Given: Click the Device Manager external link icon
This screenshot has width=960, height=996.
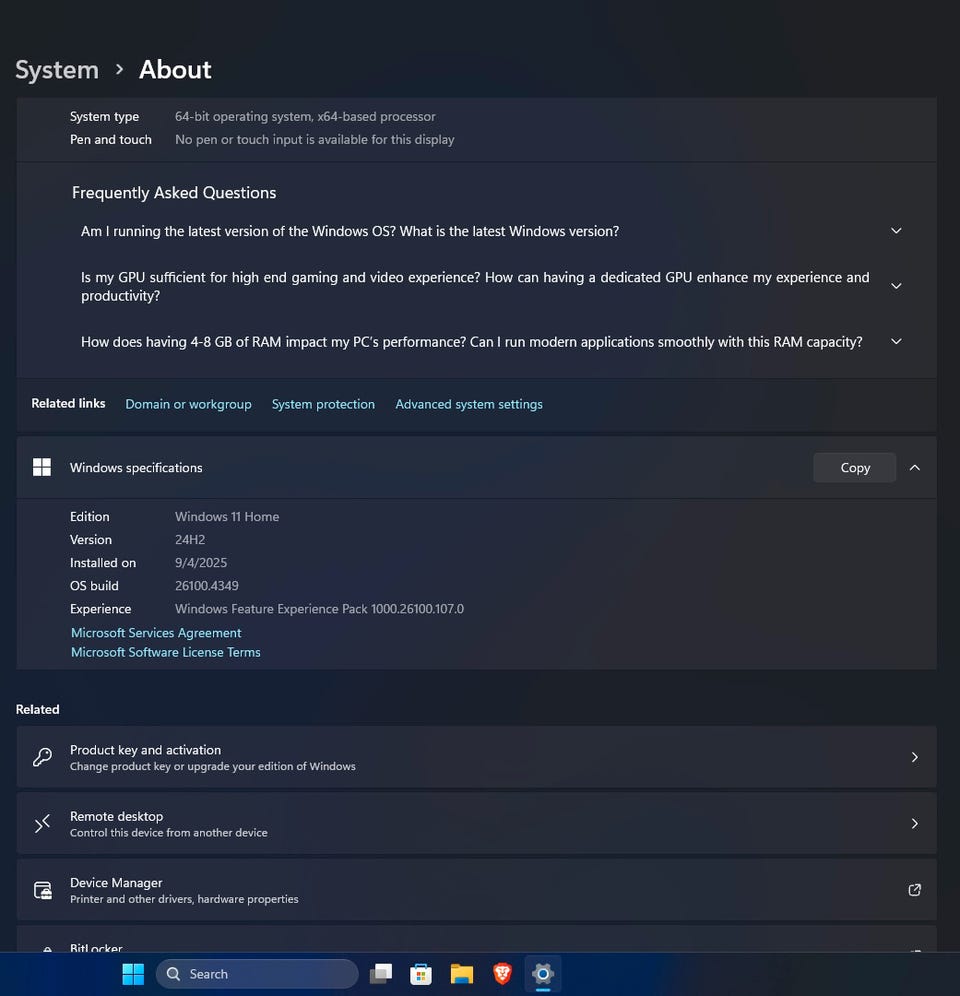Looking at the screenshot, I should click(914, 890).
